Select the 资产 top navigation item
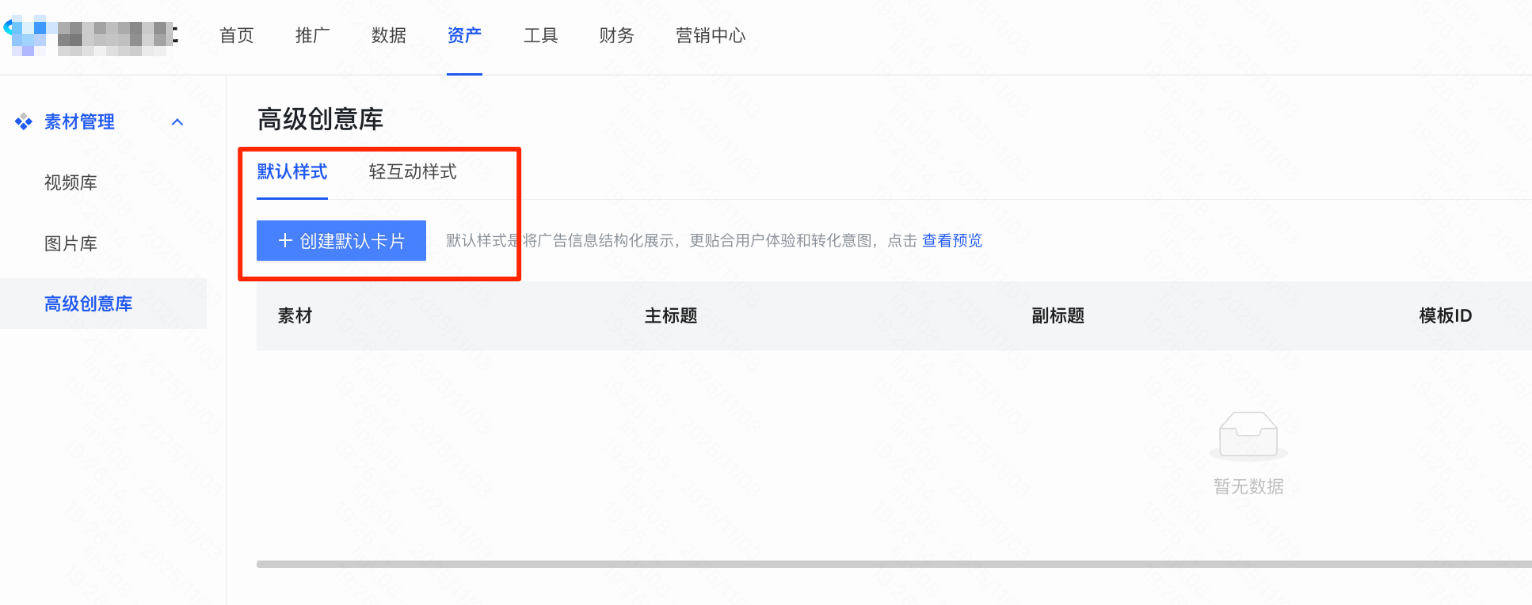 pos(465,36)
